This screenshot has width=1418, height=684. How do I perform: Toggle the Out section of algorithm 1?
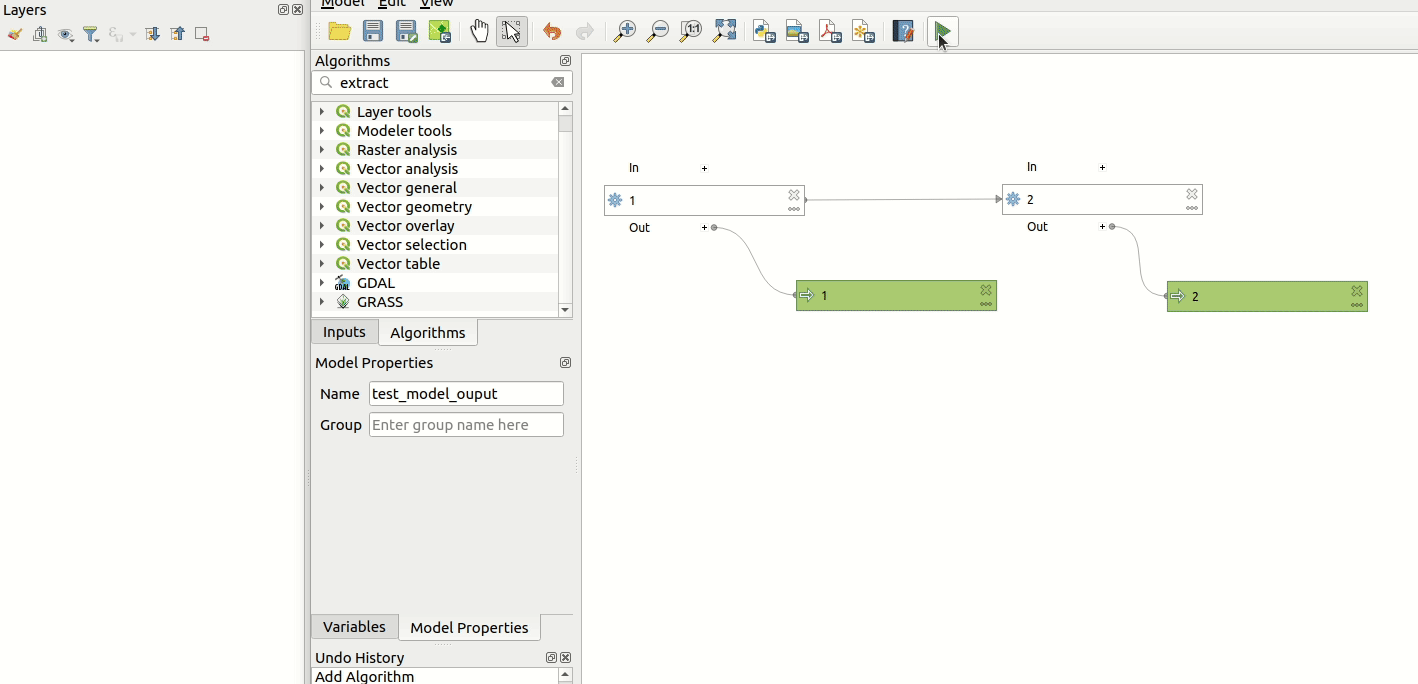[x=705, y=228]
